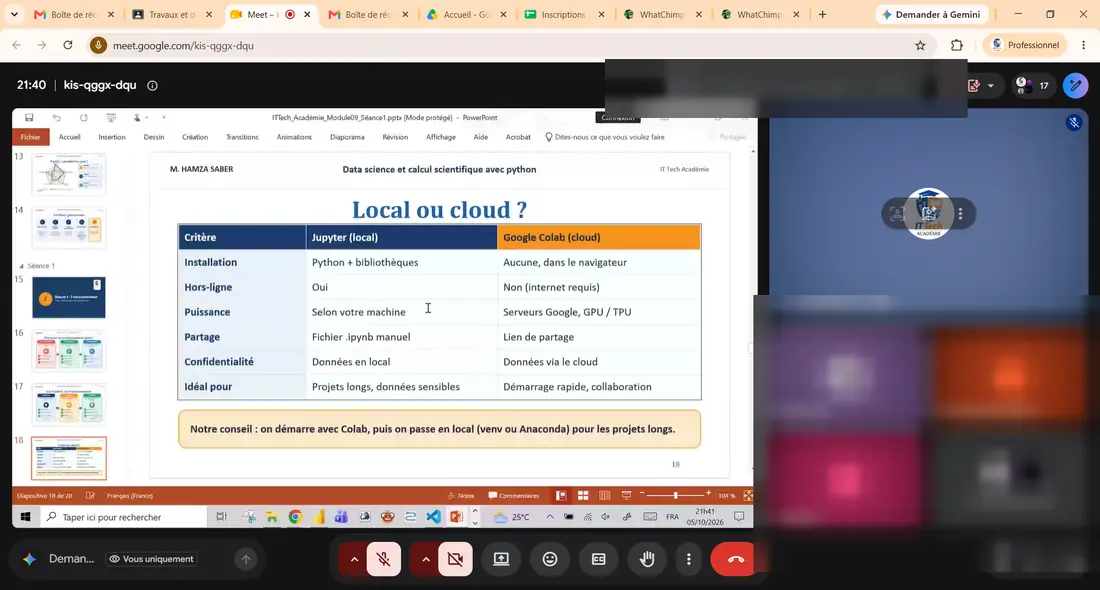Unmute the microphone in Meet controls
The height and width of the screenshot is (590, 1100).
384,559
